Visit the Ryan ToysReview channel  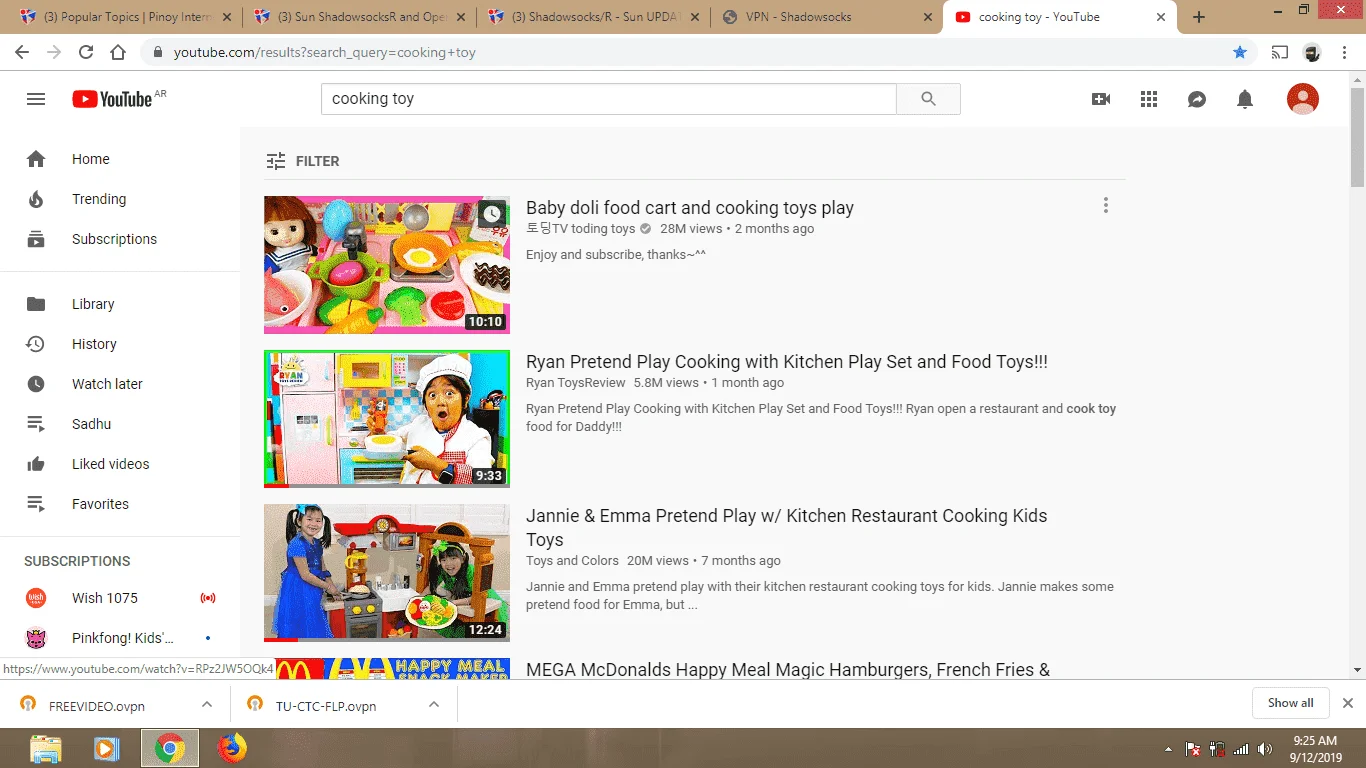576,383
